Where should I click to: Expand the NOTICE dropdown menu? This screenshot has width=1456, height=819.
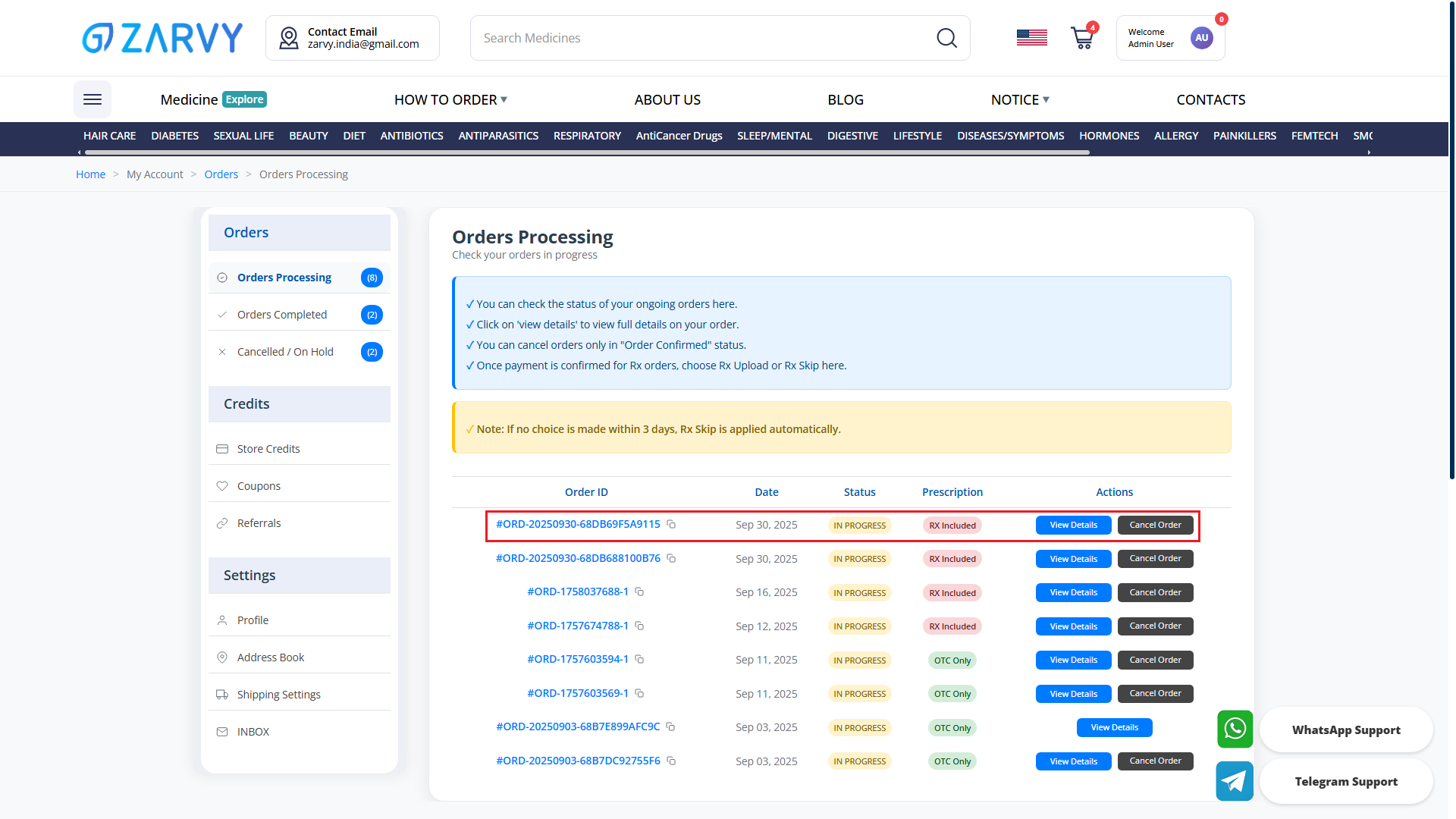(x=1020, y=100)
